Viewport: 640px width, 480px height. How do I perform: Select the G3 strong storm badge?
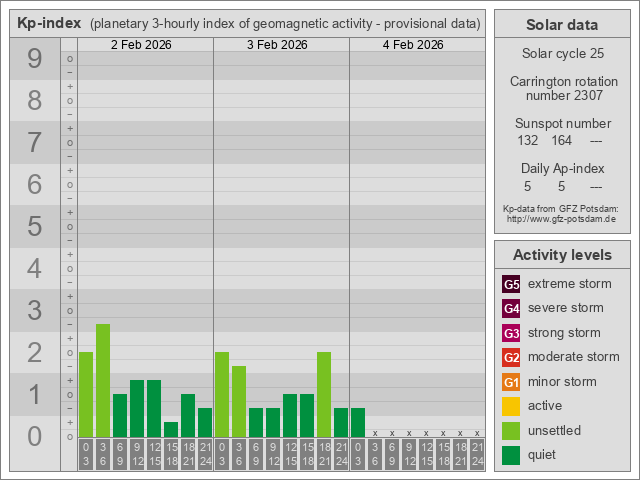pos(511,333)
